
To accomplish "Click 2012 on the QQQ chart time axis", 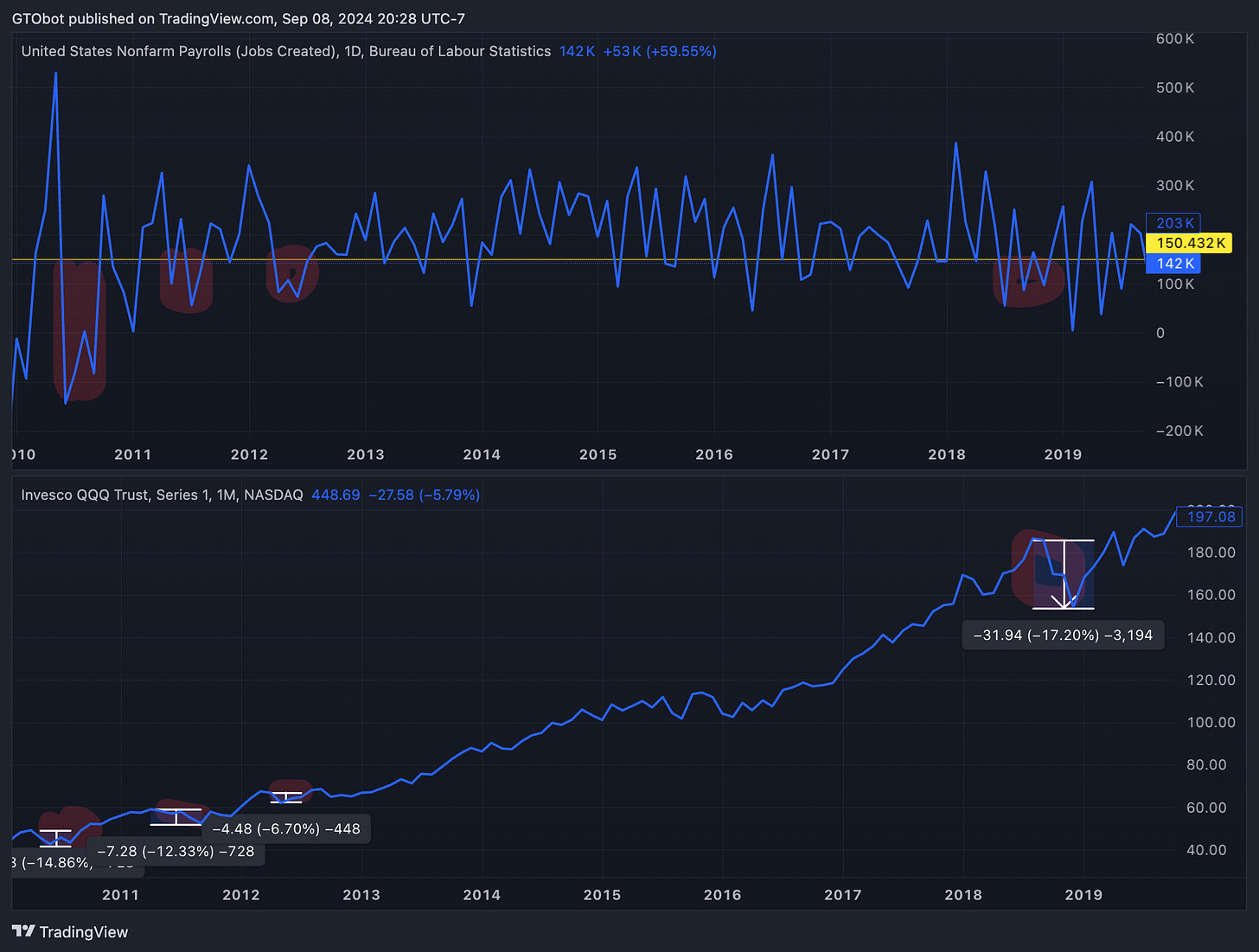I will pyautogui.click(x=240, y=894).
